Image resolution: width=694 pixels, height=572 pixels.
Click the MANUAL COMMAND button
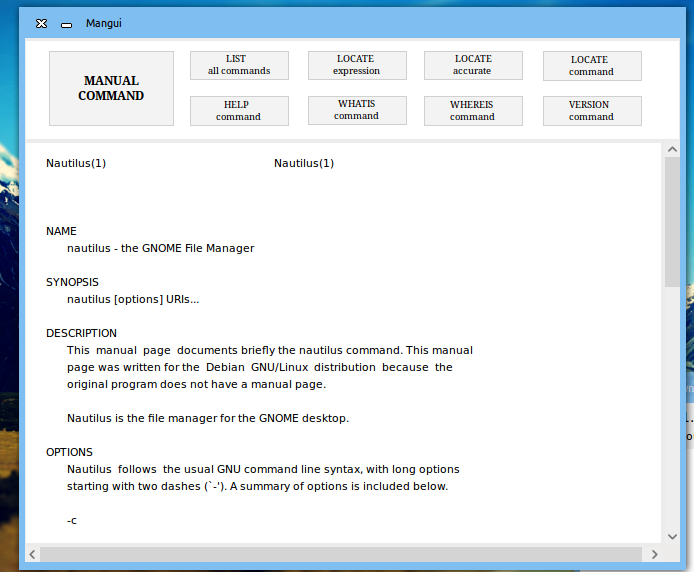click(x=111, y=88)
